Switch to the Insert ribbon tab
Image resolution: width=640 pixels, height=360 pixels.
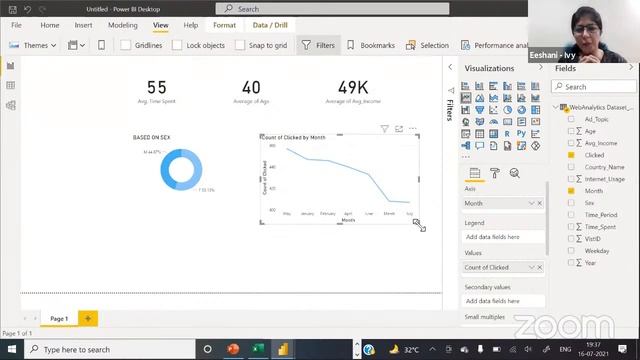tap(83, 25)
